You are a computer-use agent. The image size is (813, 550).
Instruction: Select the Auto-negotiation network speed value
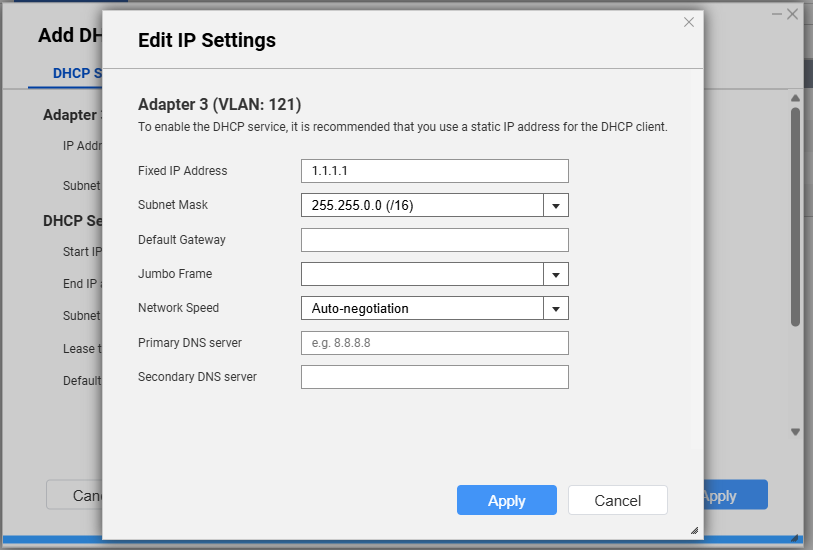[421, 309]
